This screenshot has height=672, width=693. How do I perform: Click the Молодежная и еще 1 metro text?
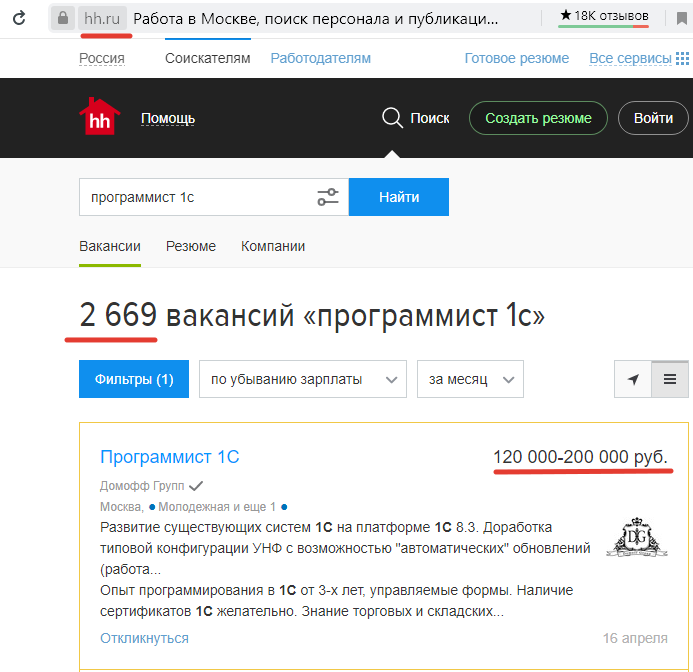point(217,507)
